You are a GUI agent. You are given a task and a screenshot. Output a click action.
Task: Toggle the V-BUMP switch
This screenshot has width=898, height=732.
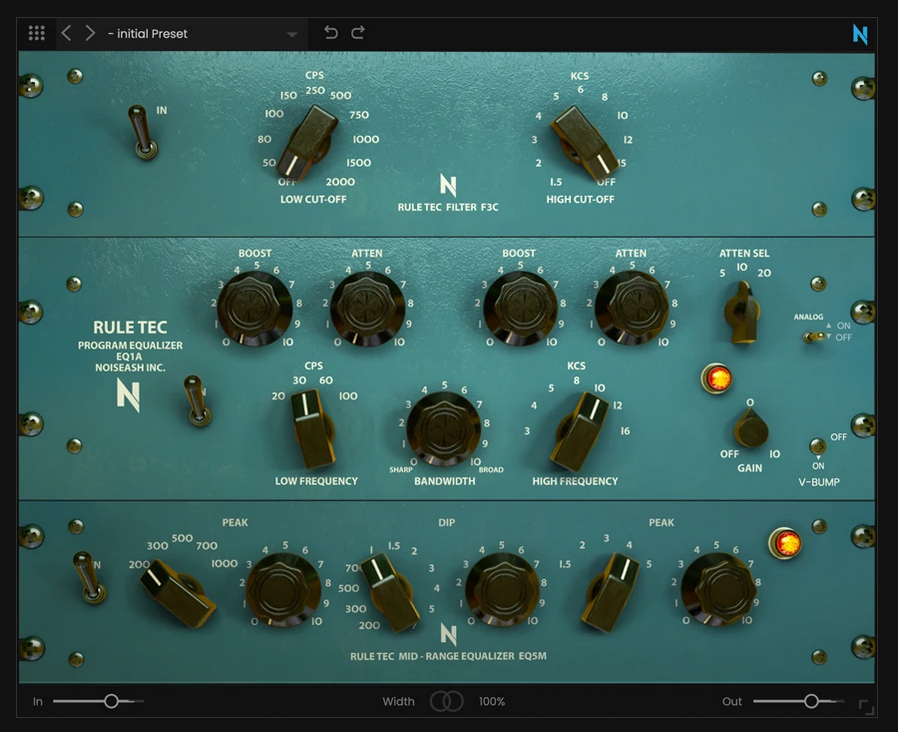coord(818,445)
